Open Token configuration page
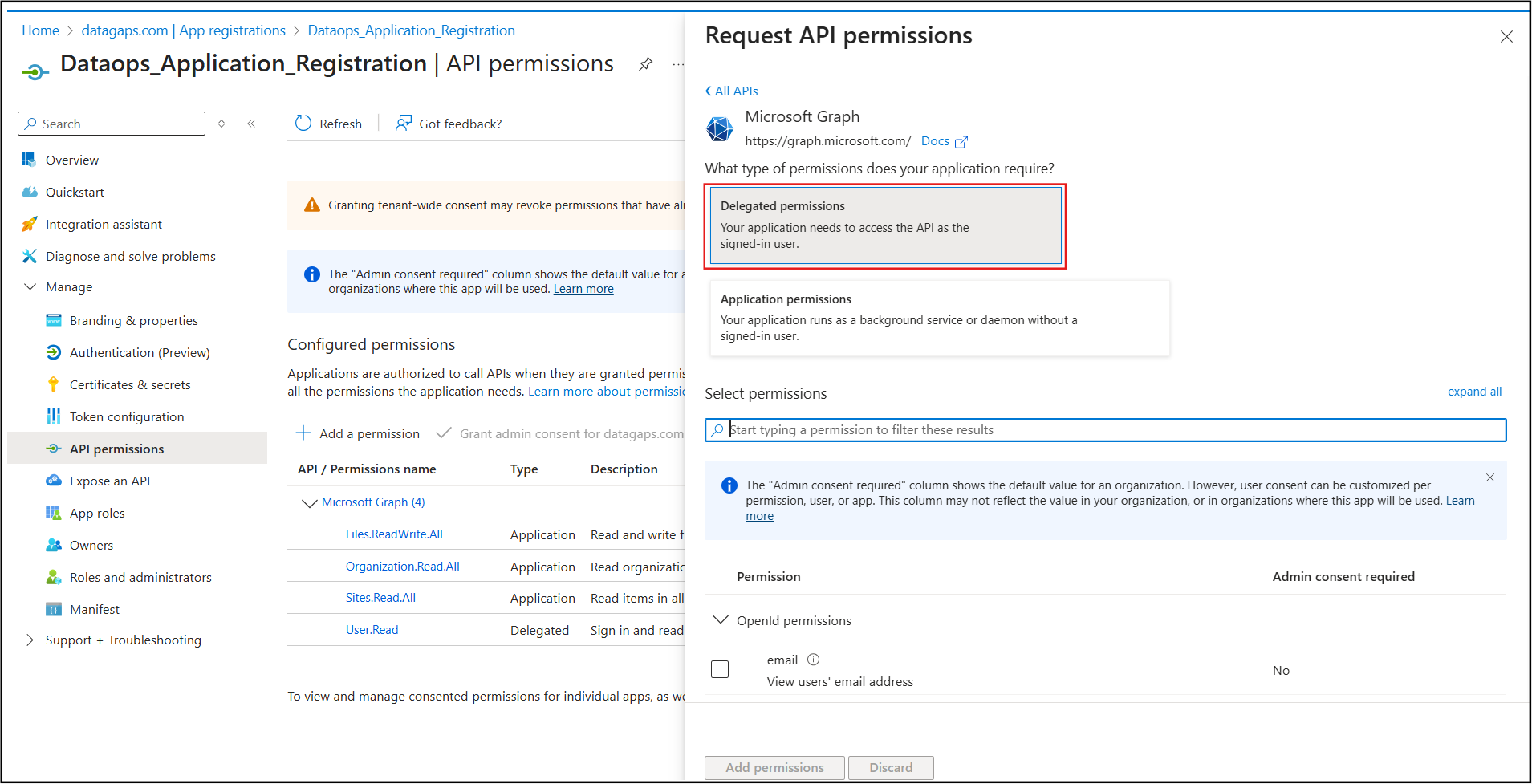This screenshot has height=784, width=1532. coord(127,416)
